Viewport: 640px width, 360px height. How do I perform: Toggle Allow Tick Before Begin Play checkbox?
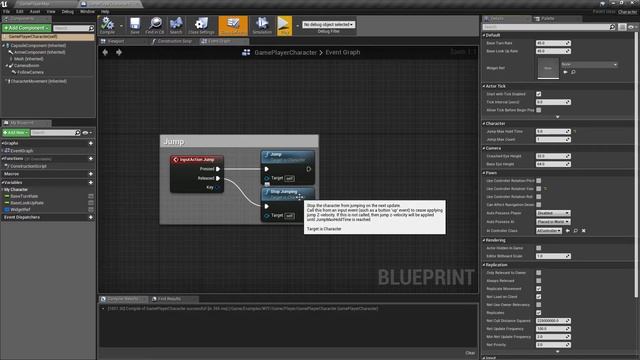(539, 110)
